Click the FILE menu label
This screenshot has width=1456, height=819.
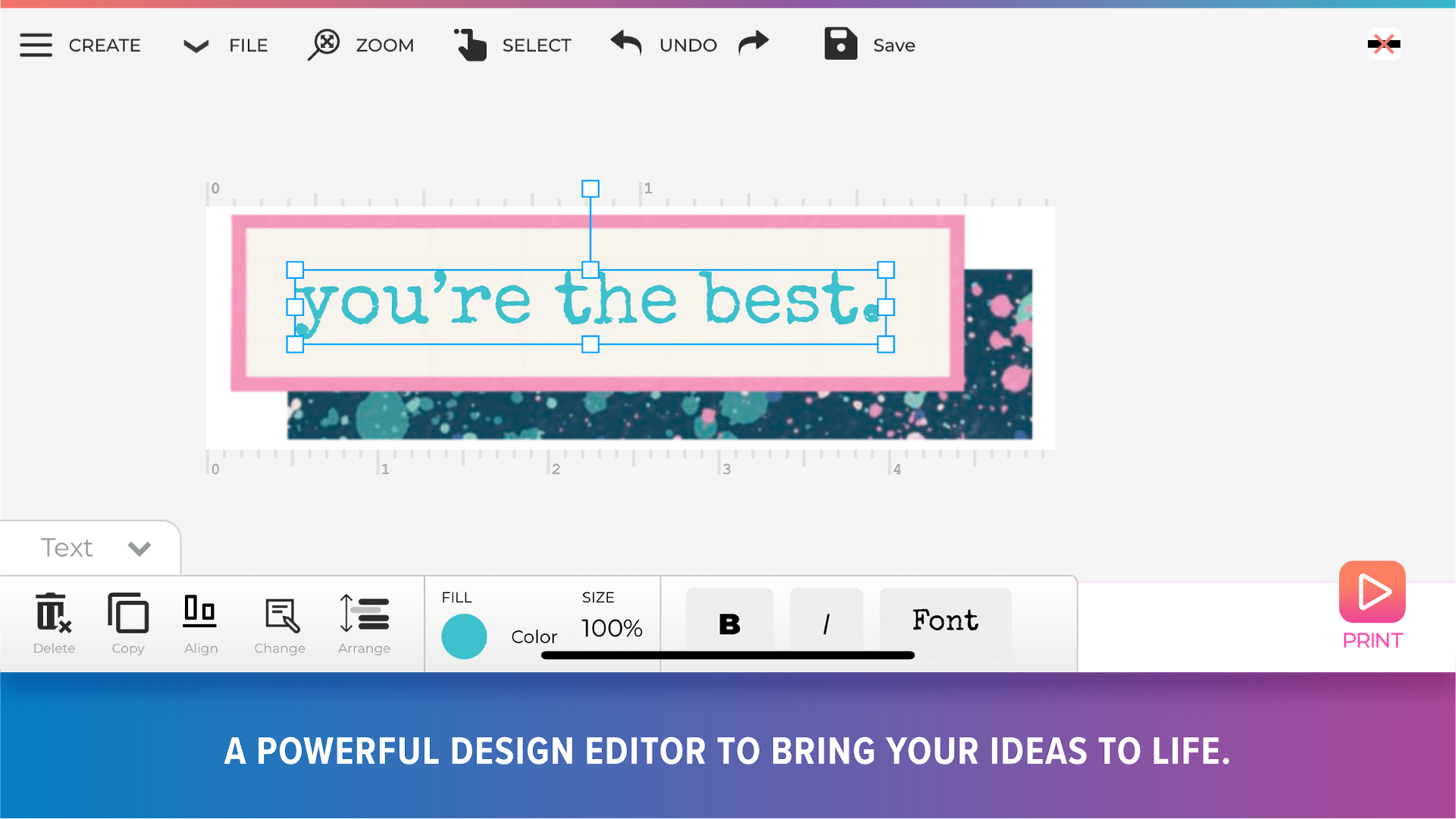point(249,45)
